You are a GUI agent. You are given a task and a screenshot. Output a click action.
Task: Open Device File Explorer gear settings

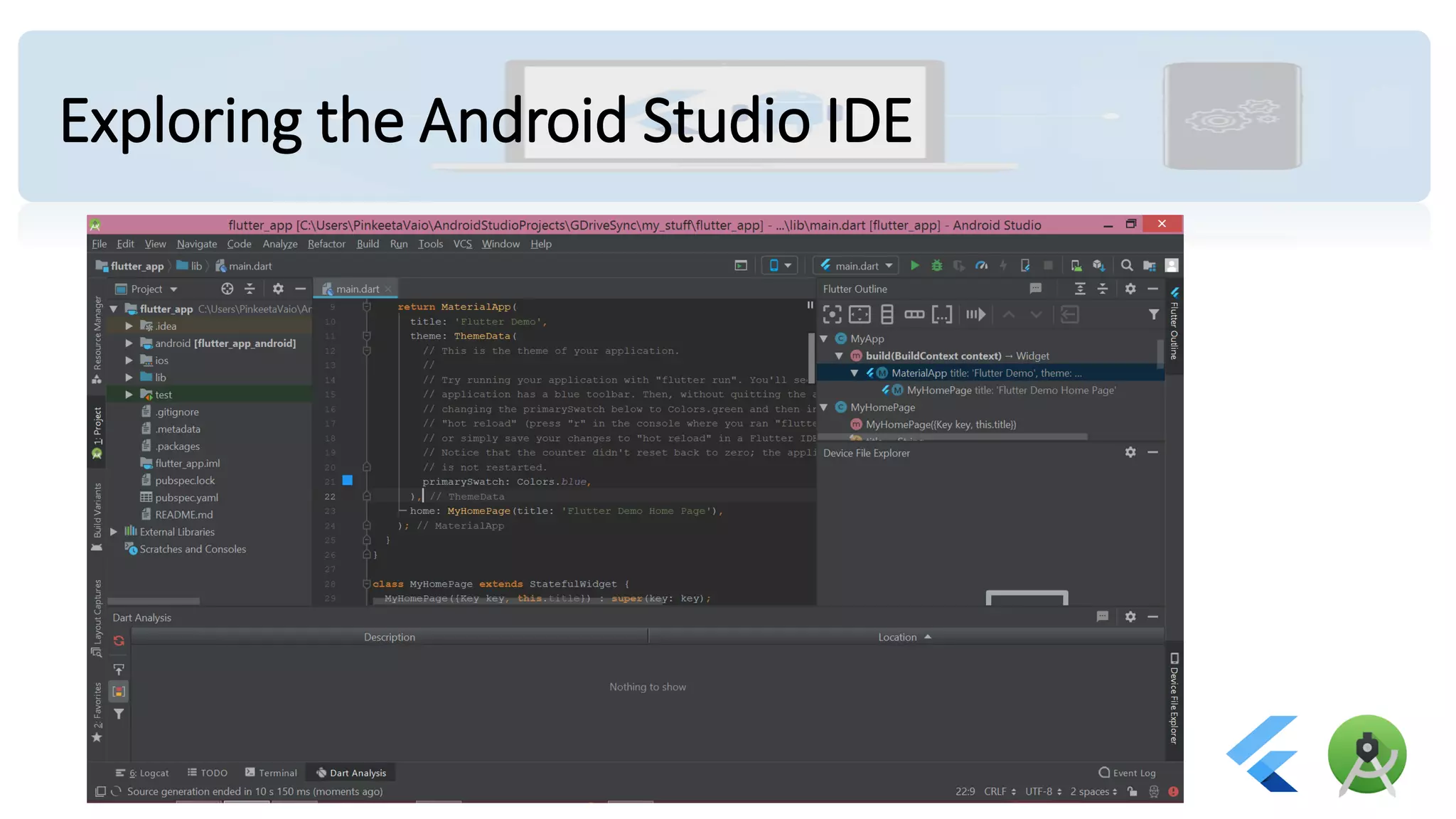tap(1130, 452)
